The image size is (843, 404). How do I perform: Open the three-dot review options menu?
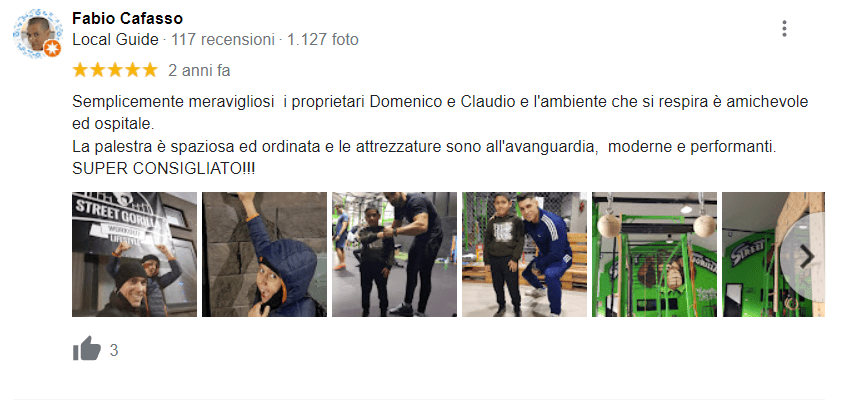784,29
